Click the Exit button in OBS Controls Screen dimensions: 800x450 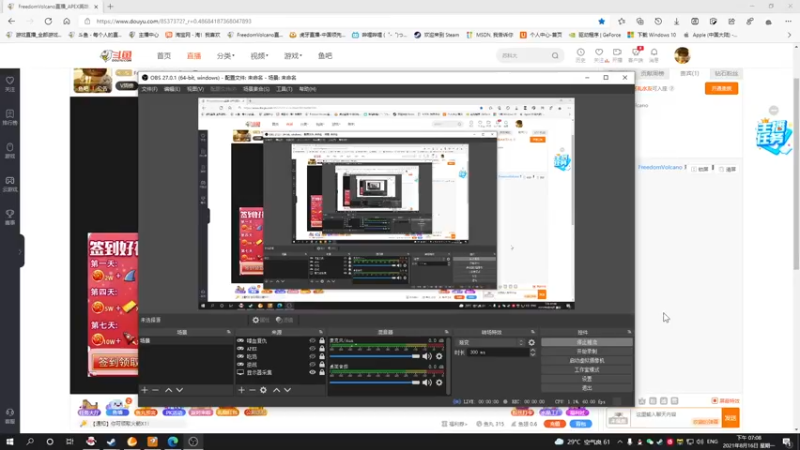coord(587,388)
